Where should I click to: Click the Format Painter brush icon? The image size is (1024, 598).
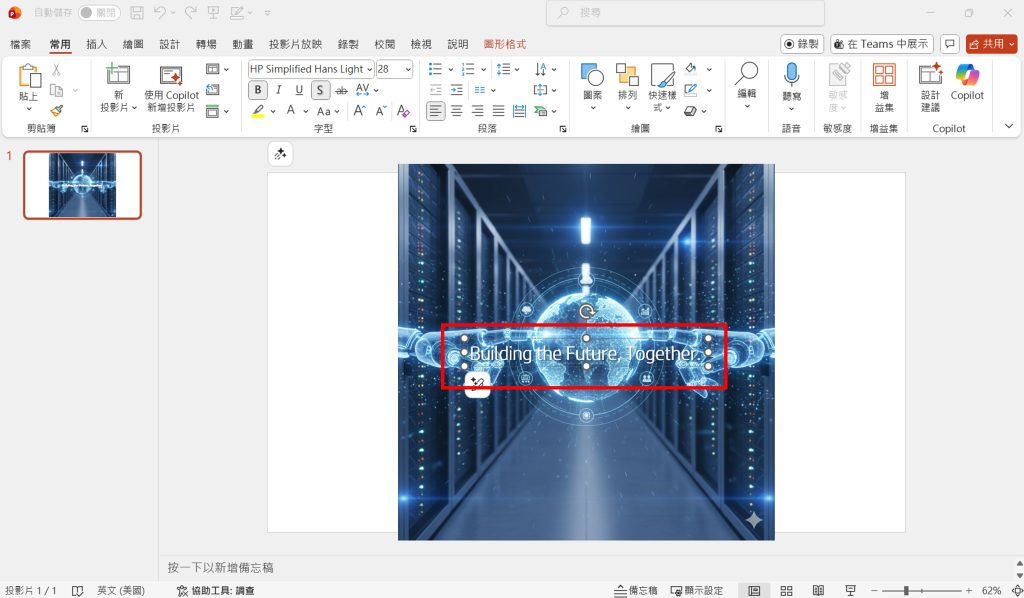pyautogui.click(x=56, y=111)
